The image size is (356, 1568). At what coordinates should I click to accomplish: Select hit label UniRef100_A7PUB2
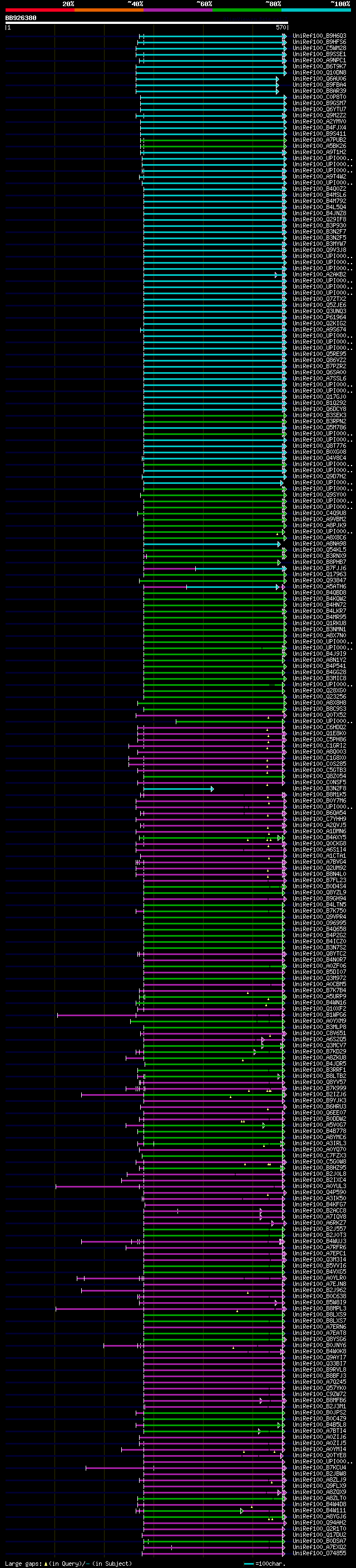[x=319, y=140]
